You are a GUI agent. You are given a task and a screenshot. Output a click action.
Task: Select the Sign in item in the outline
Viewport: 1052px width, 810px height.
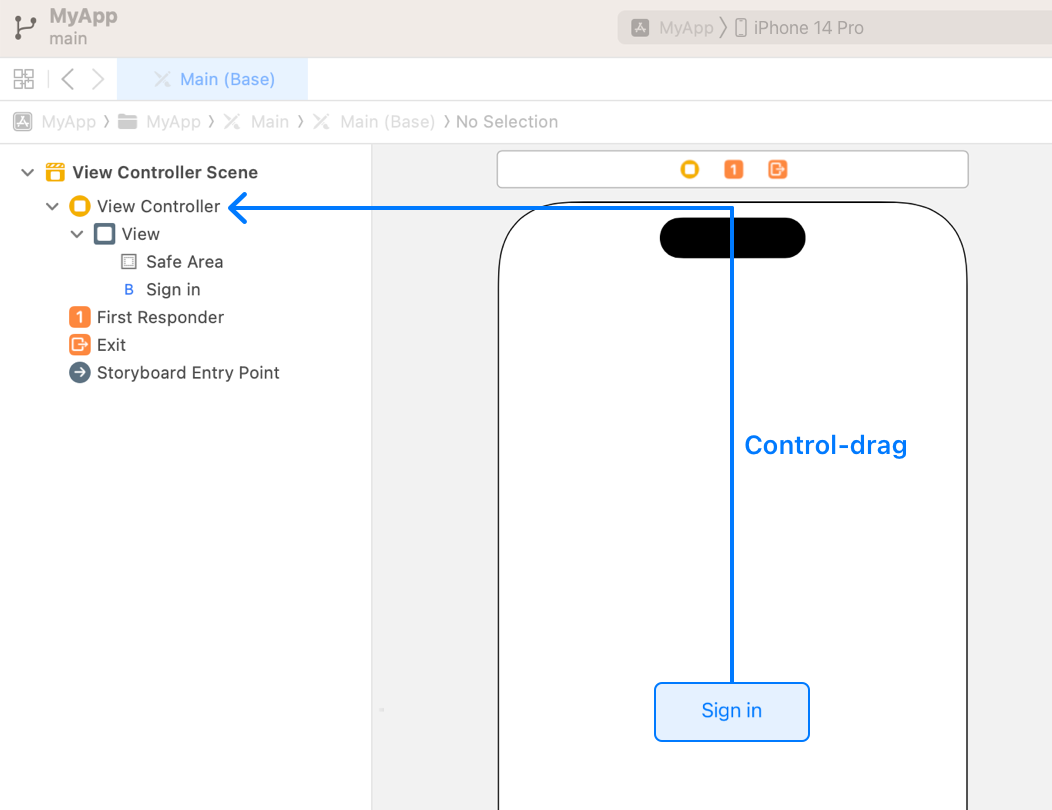click(x=173, y=289)
